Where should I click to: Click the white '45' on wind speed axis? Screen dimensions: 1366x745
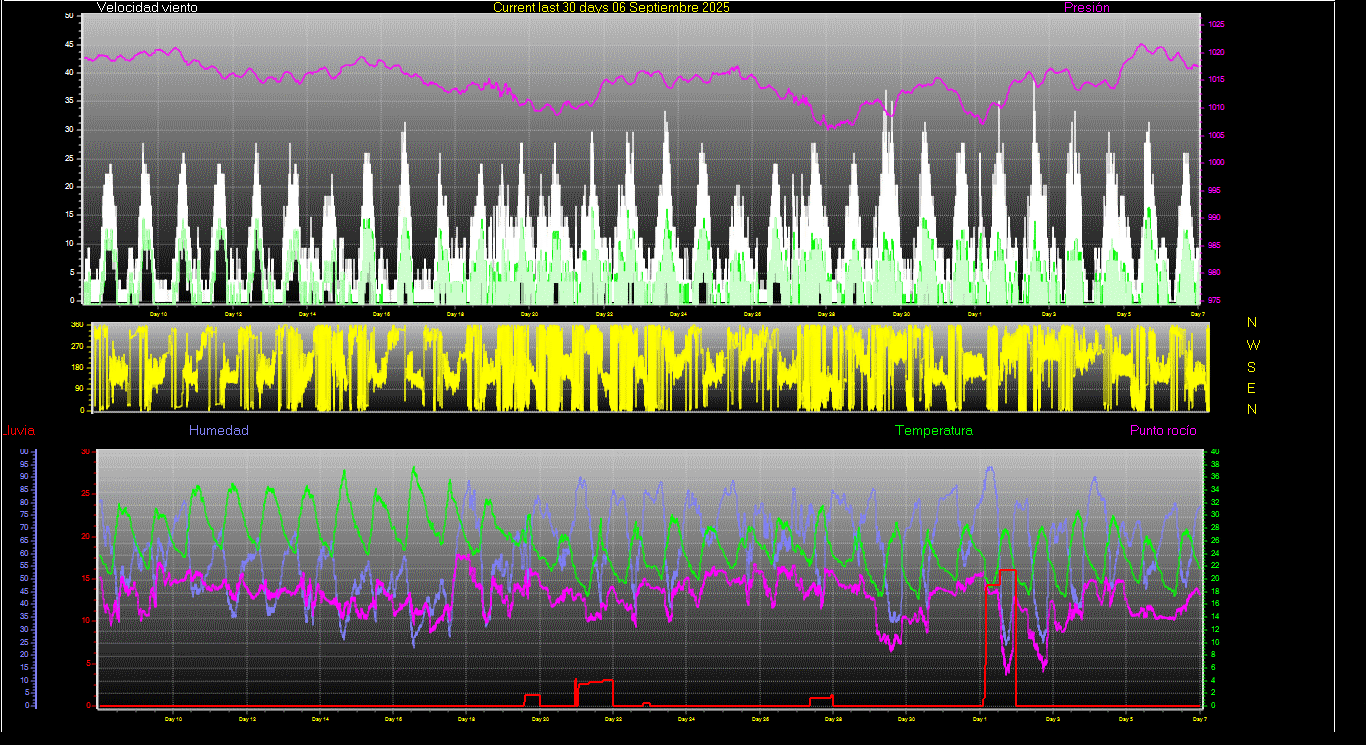[69, 44]
